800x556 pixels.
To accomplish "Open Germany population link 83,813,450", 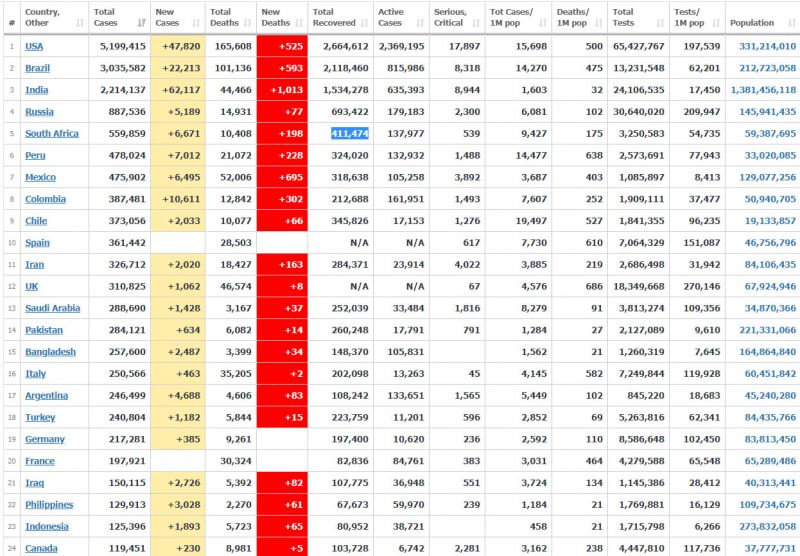I will point(770,439).
